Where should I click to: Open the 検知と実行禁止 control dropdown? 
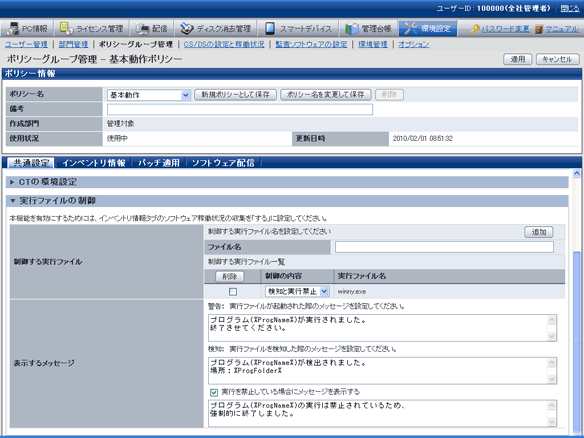[297, 291]
